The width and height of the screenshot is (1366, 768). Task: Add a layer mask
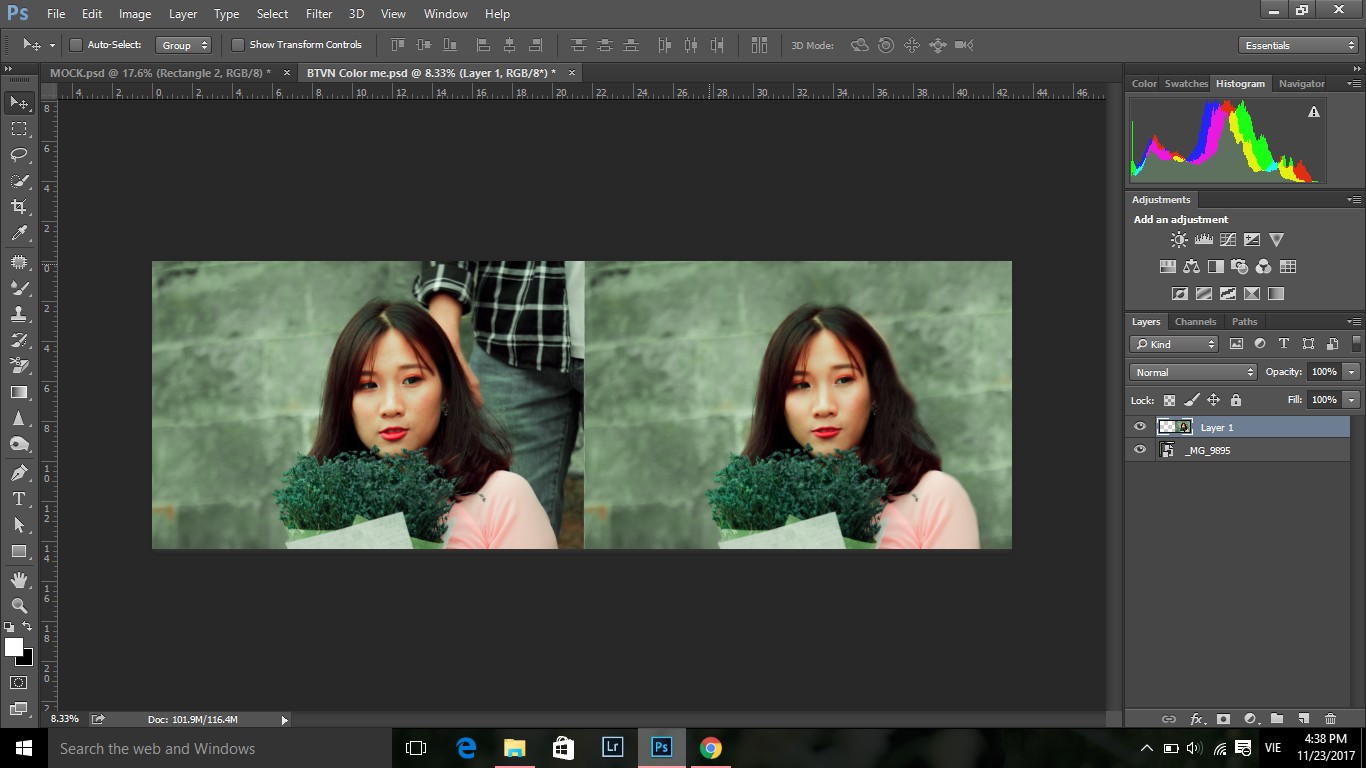(1222, 718)
